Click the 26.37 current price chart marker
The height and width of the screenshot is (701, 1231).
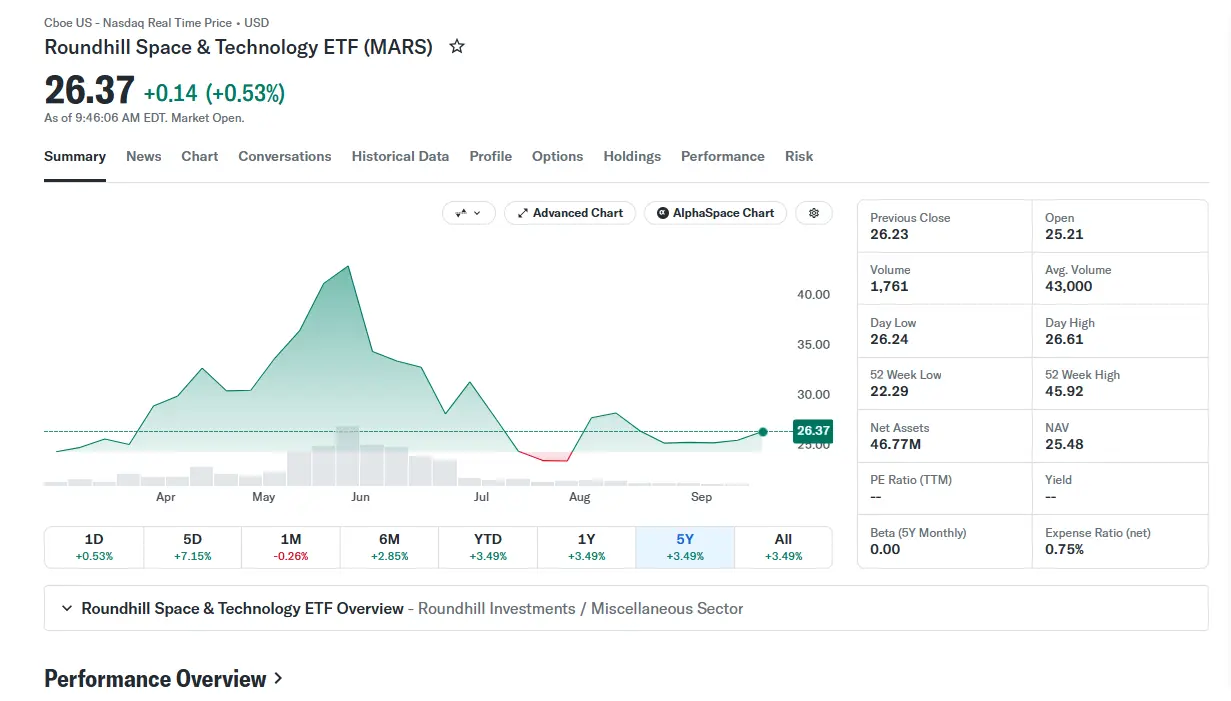coord(812,431)
